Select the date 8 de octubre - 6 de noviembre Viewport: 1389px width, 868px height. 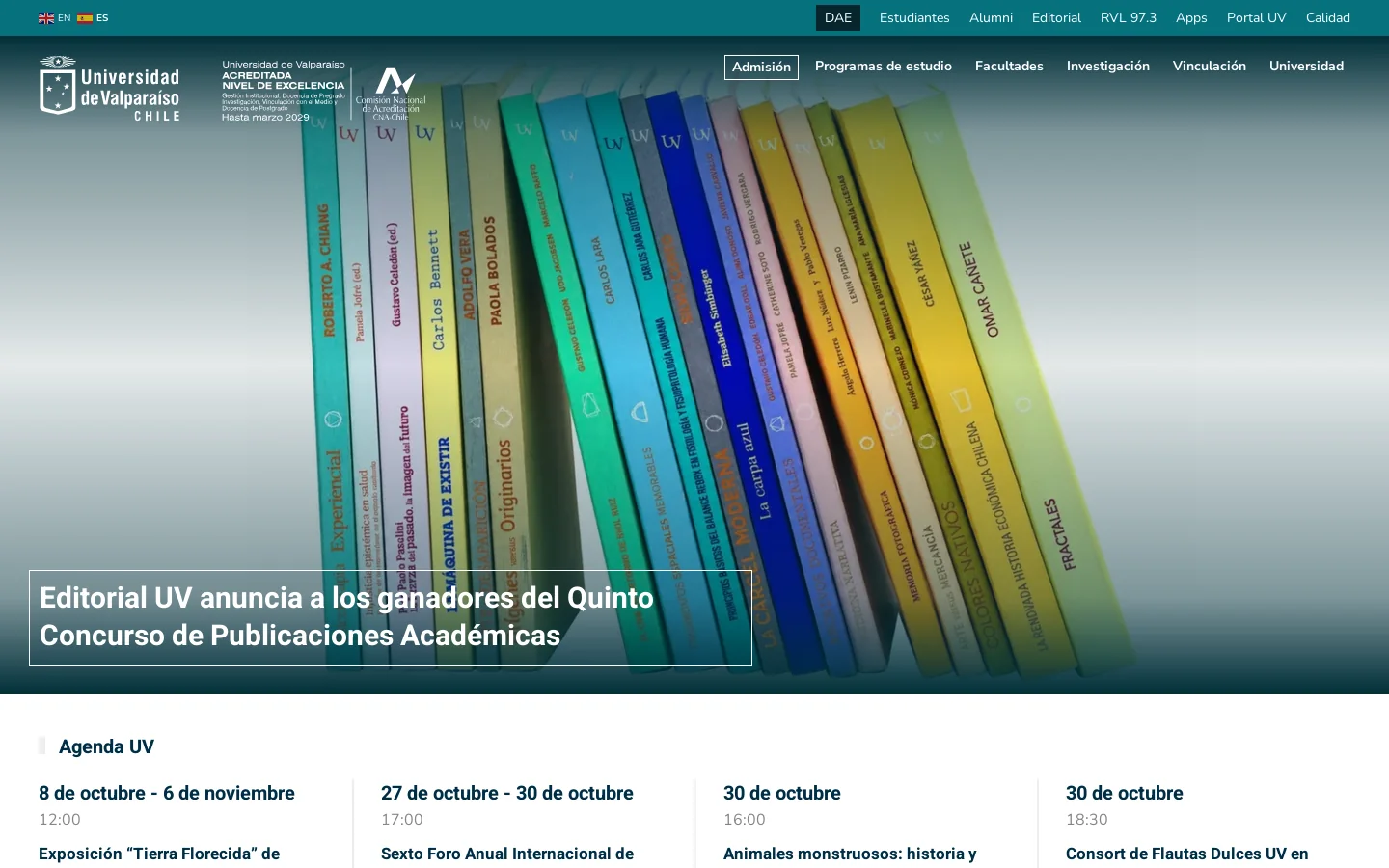(x=167, y=793)
